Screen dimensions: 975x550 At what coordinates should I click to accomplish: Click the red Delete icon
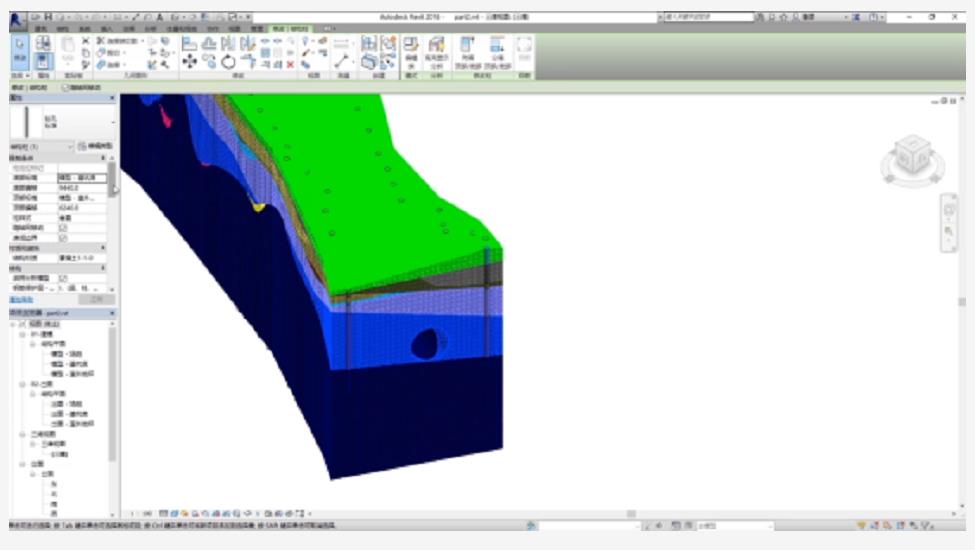point(291,64)
